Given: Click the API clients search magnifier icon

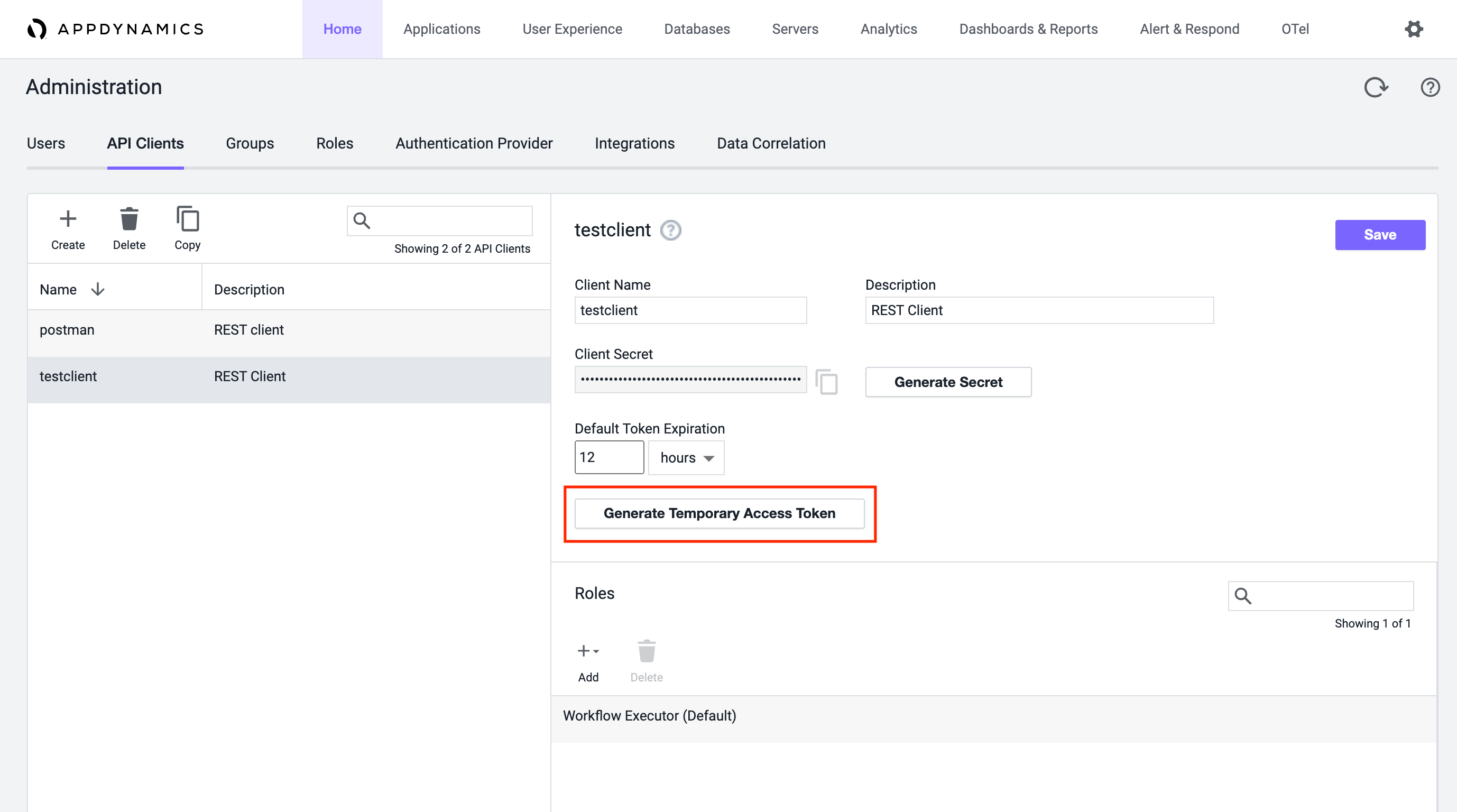Looking at the screenshot, I should tap(362, 220).
